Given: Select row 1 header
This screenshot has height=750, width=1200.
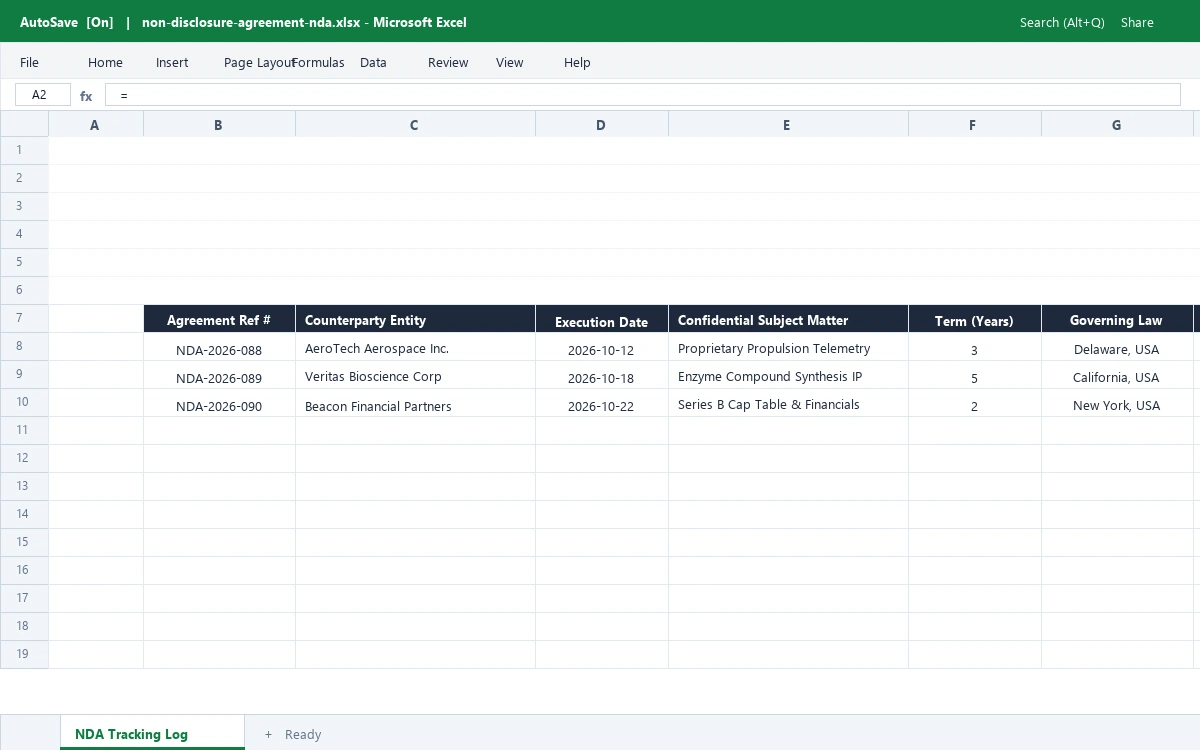Looking at the screenshot, I should pyautogui.click(x=24, y=150).
